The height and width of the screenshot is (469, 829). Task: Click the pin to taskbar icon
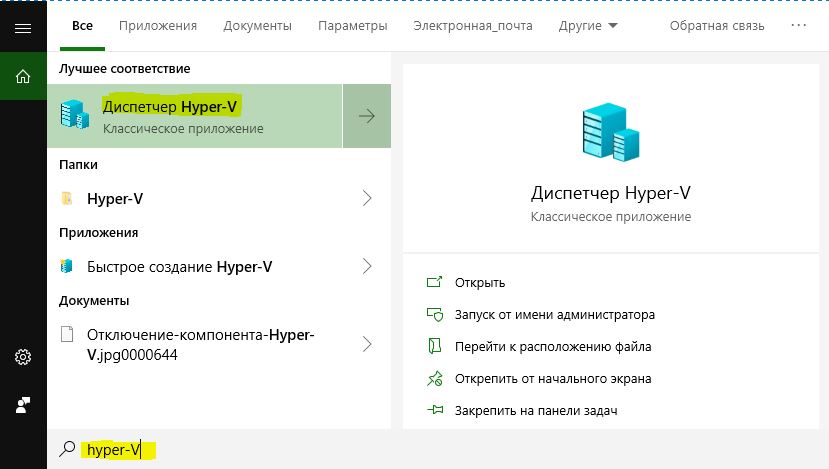click(x=435, y=410)
